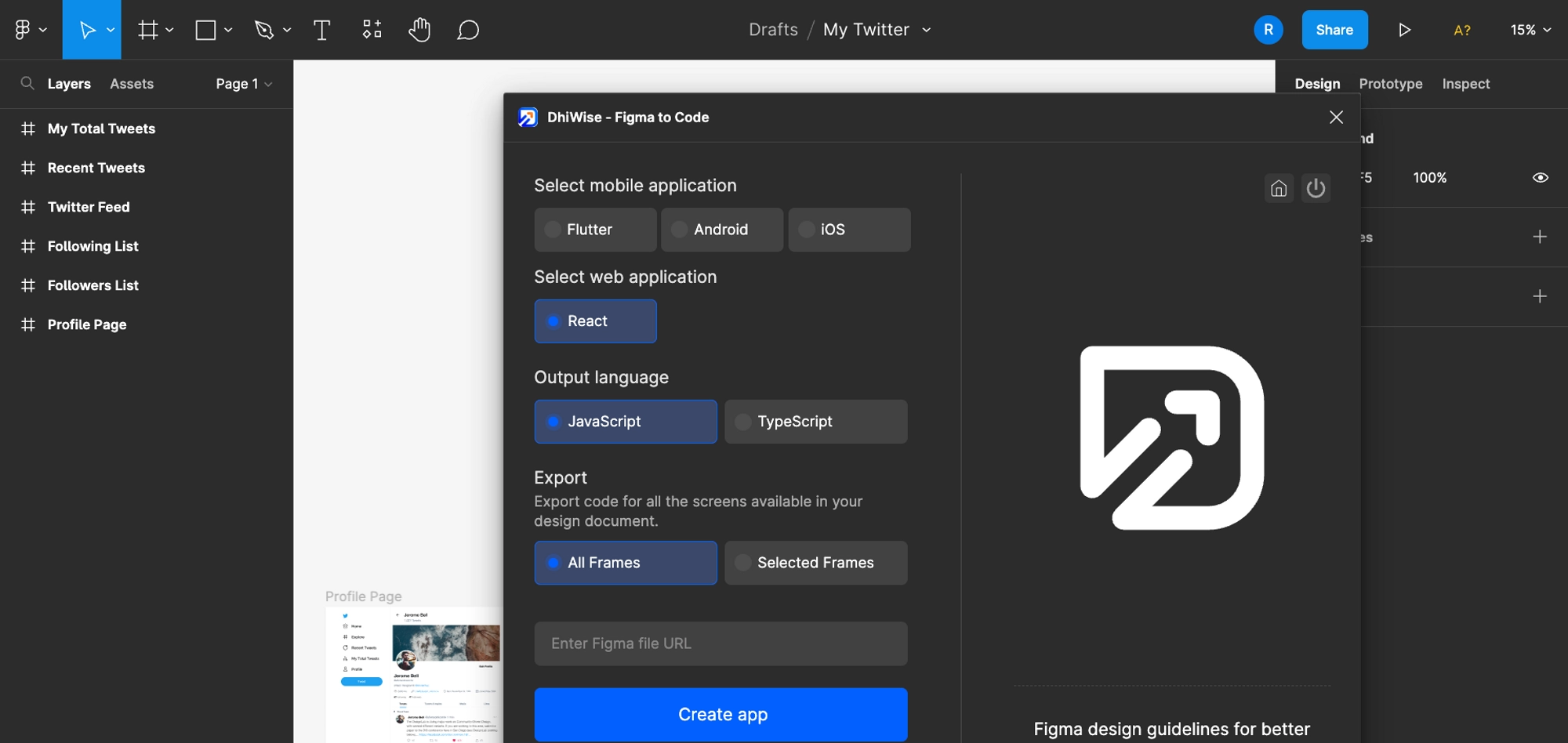This screenshot has width=1568, height=743.
Task: Click the DhiWise power logout icon
Action: (x=1316, y=188)
